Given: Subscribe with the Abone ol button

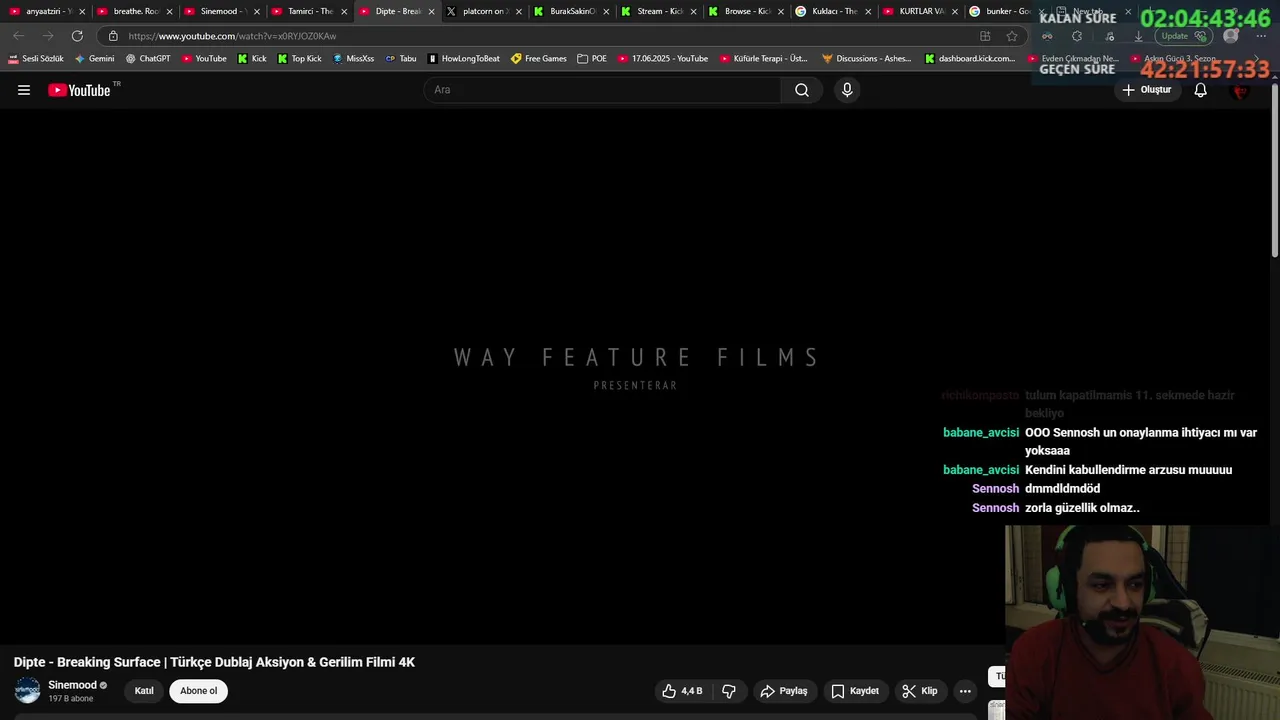Looking at the screenshot, I should [x=198, y=691].
